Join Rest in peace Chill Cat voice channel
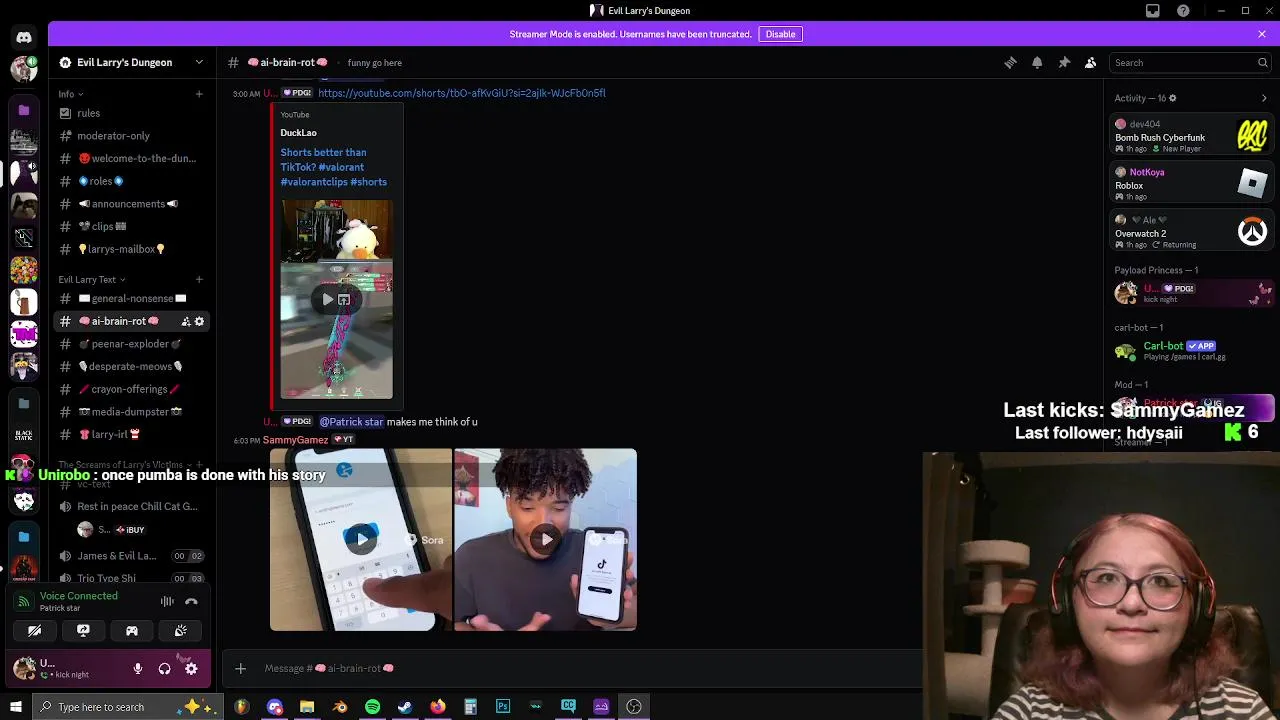 point(131,506)
